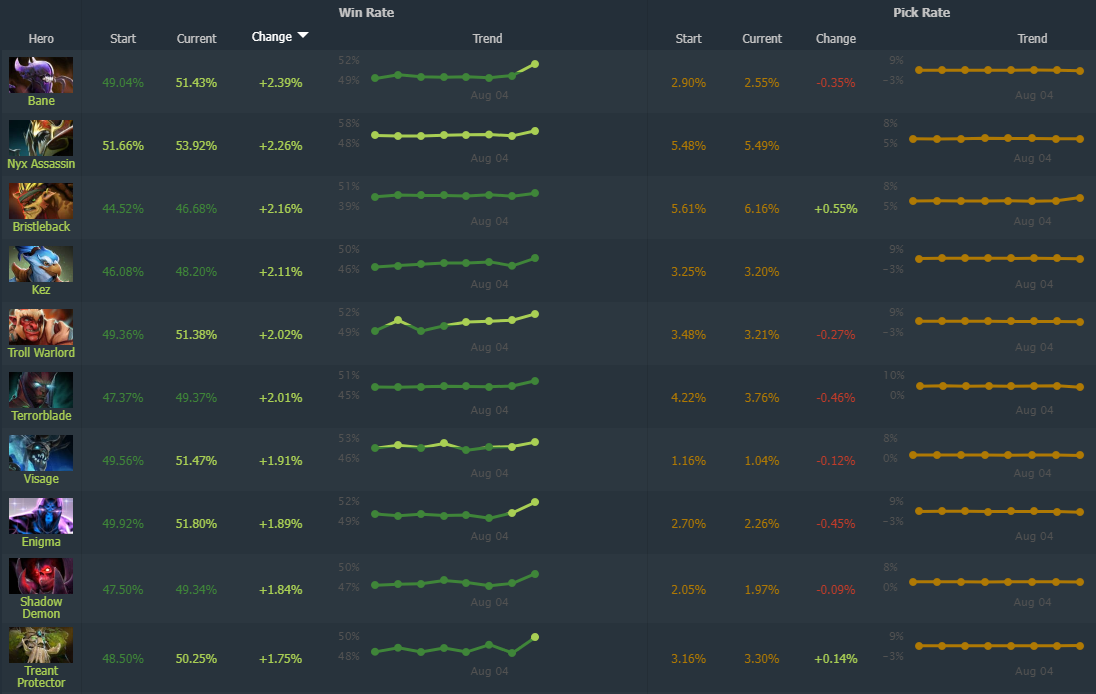Click Shadow Demon +1.84% win rate change
This screenshot has width=1096, height=694.
[x=280, y=589]
